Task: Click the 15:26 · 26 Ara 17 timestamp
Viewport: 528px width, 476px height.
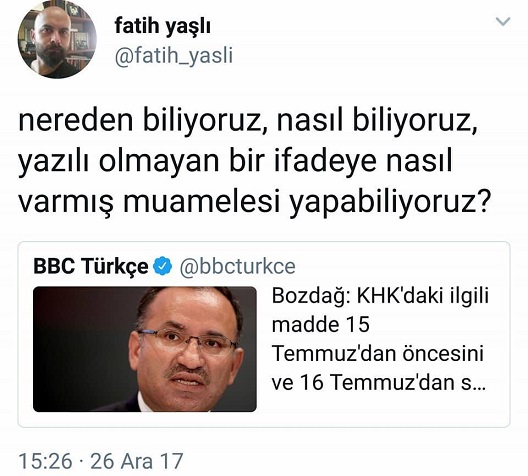Action: (x=101, y=461)
